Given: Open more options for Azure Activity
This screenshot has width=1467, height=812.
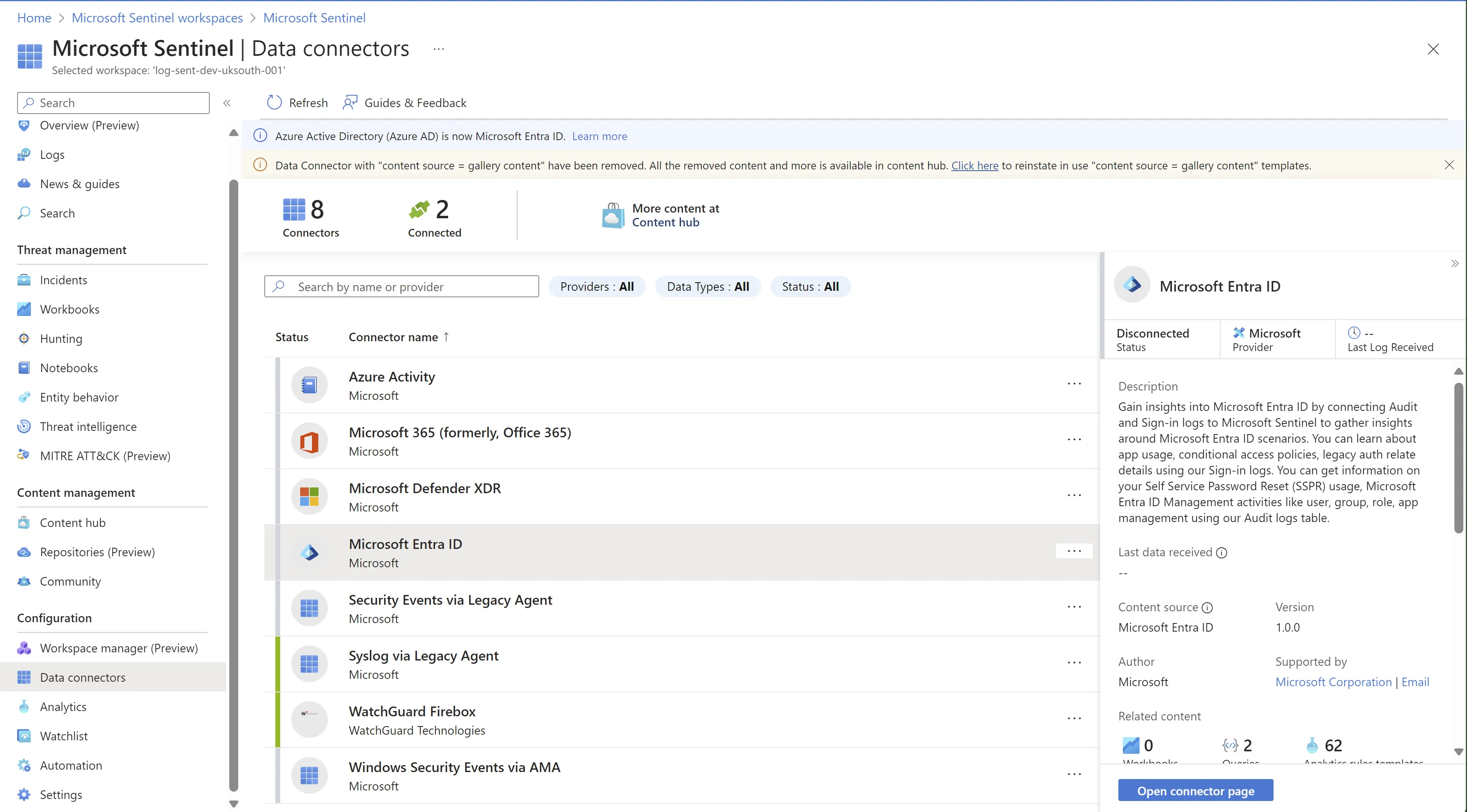Looking at the screenshot, I should [x=1074, y=384].
